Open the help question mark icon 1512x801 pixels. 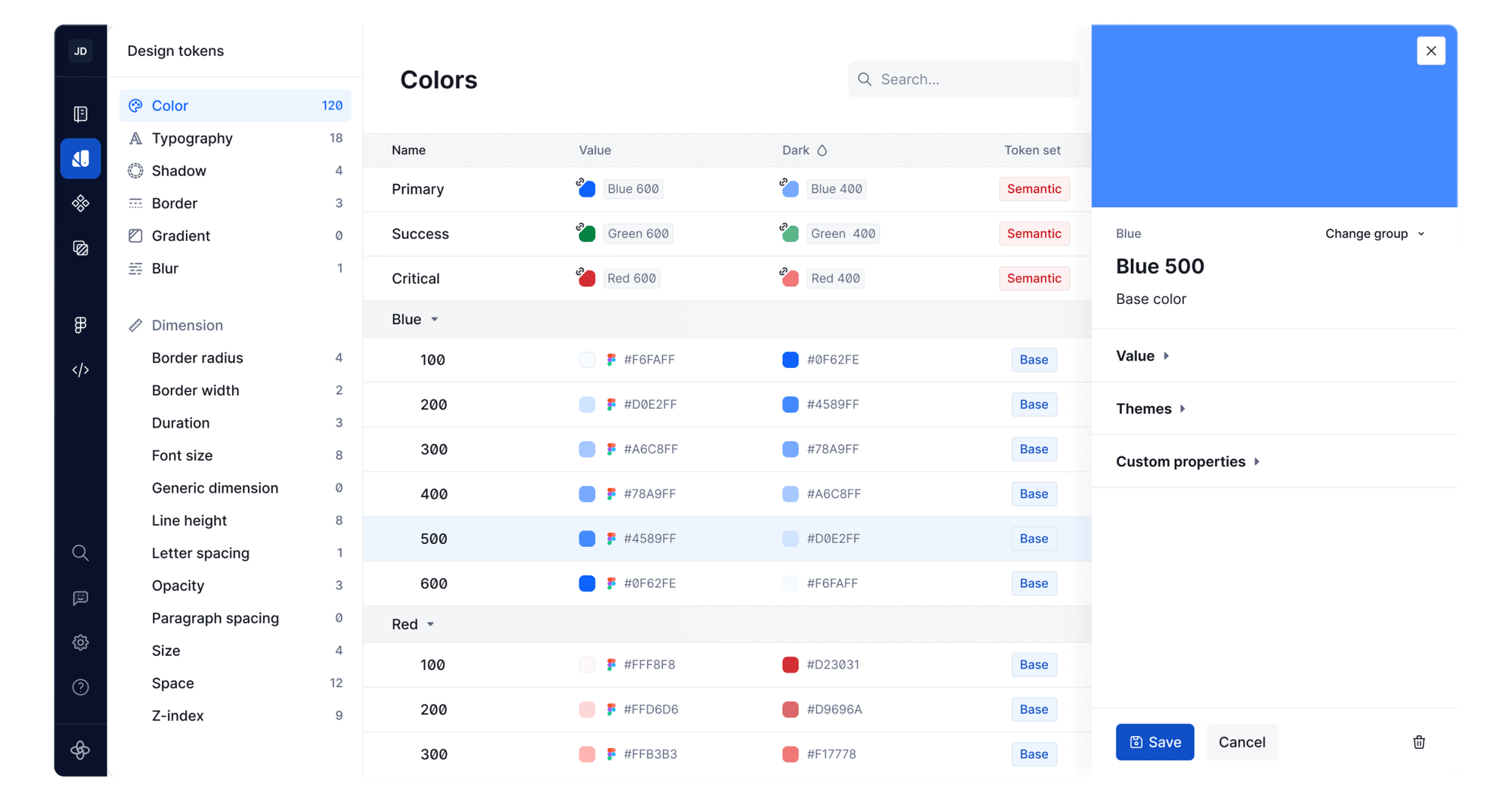80,688
